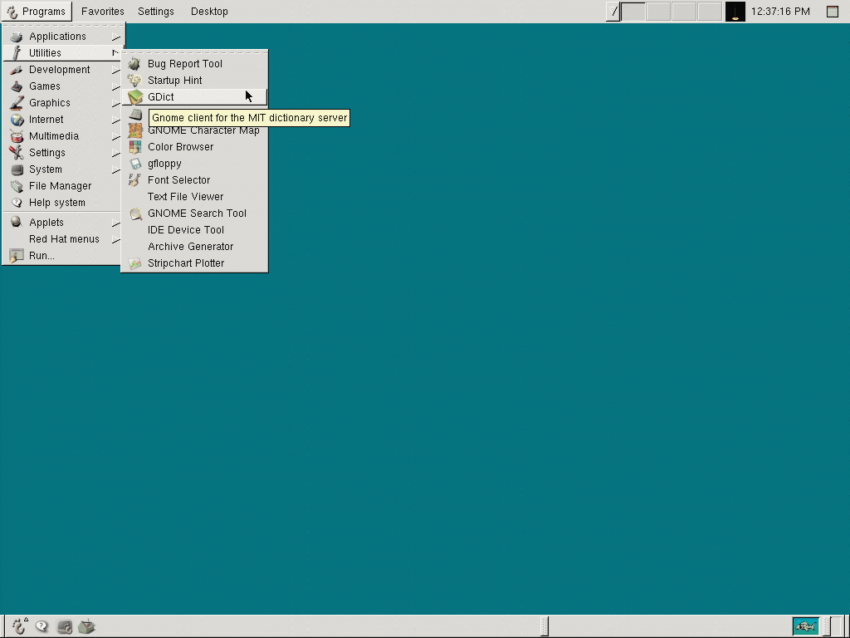Click the GNOME Search Tool magnifier icon
Screen dimensions: 850x638
(x=136, y=214)
